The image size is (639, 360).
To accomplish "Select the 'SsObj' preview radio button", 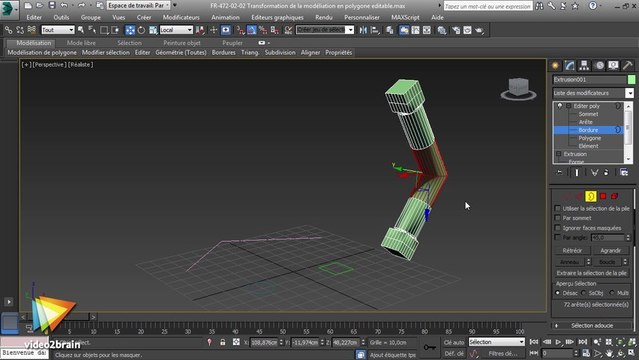I will tap(584, 293).
